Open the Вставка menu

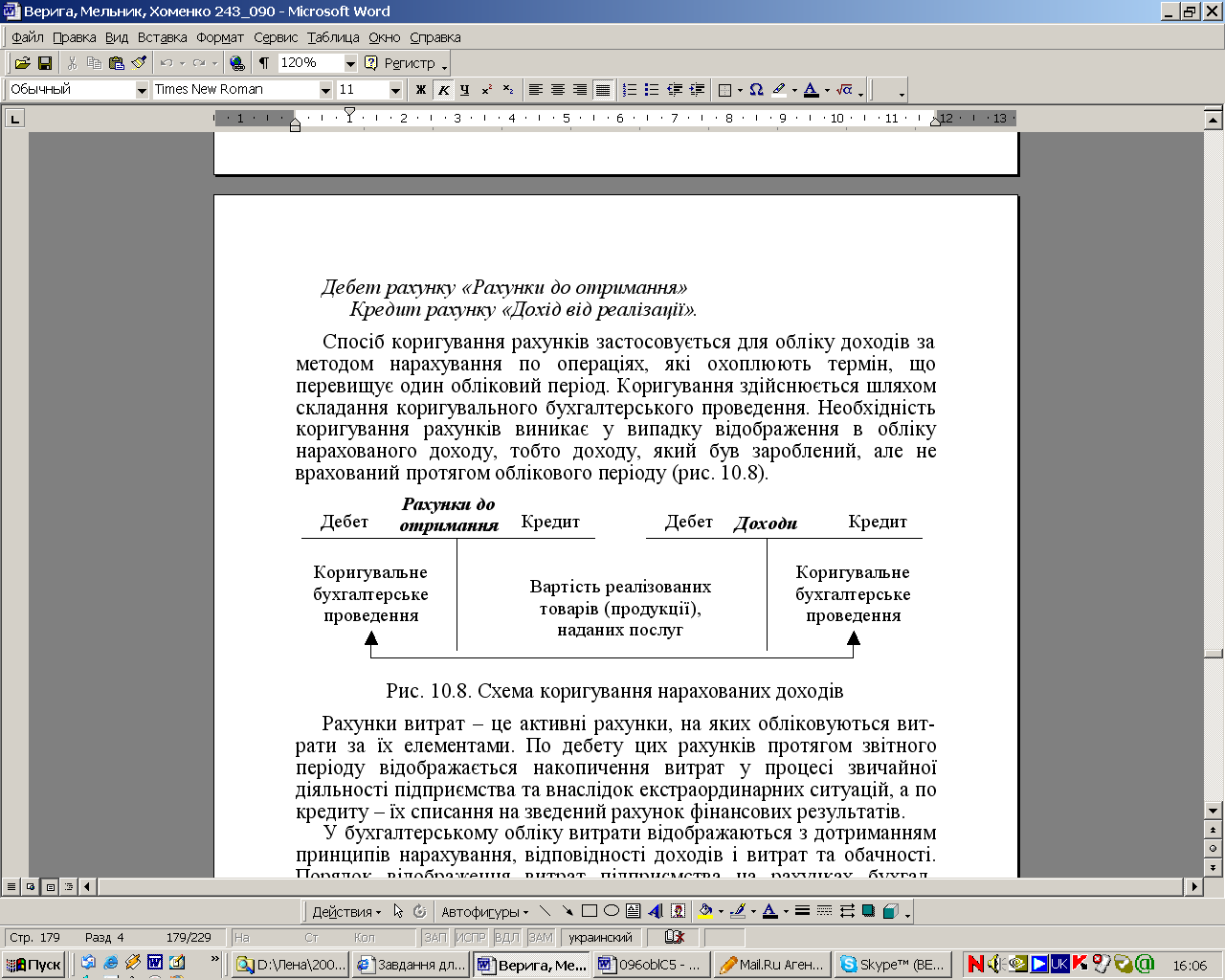pyautogui.click(x=162, y=37)
